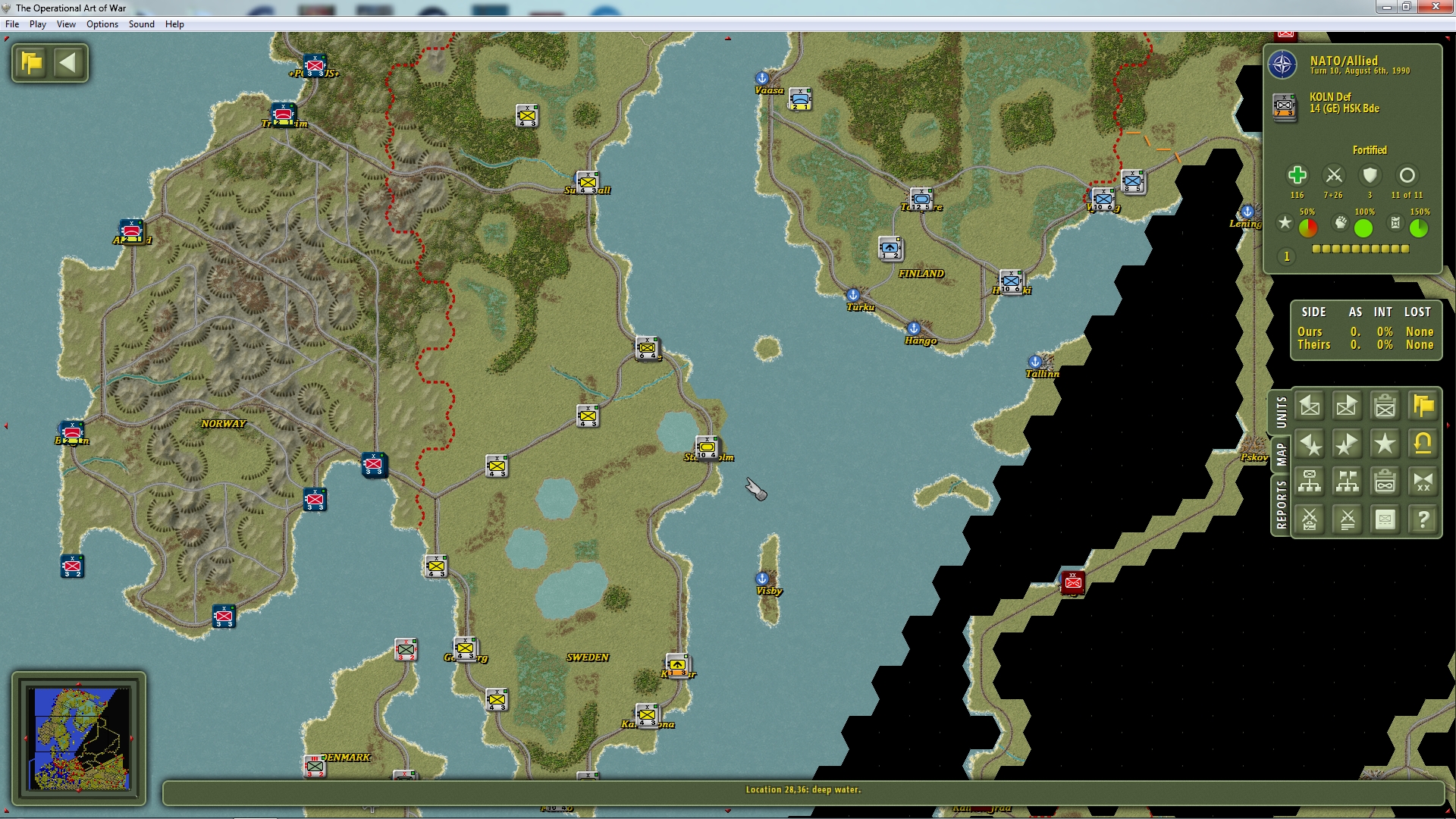Click the Tallinn port anchor marker

1035,362
